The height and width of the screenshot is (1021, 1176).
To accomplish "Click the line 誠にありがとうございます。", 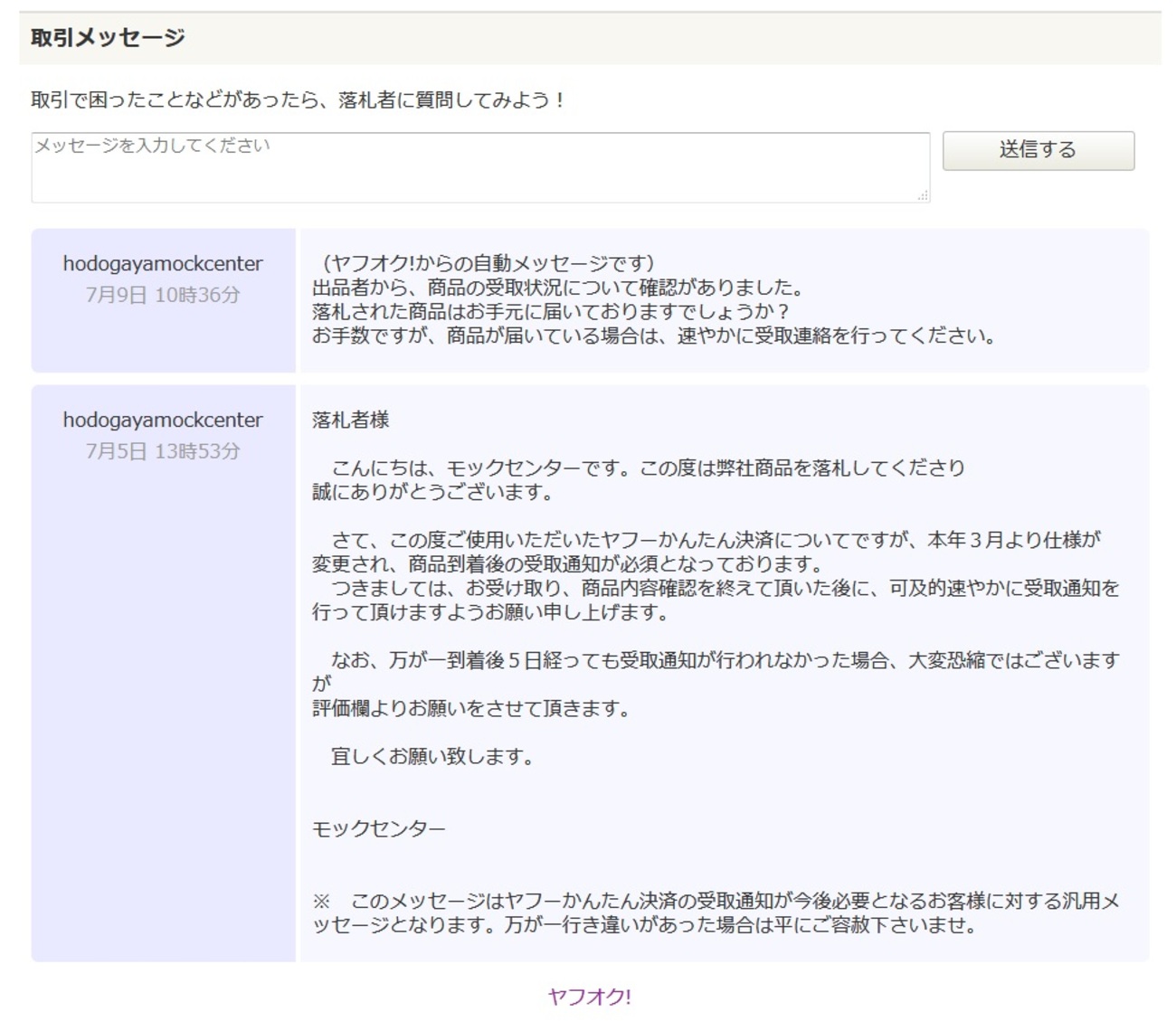I will click(x=432, y=492).
